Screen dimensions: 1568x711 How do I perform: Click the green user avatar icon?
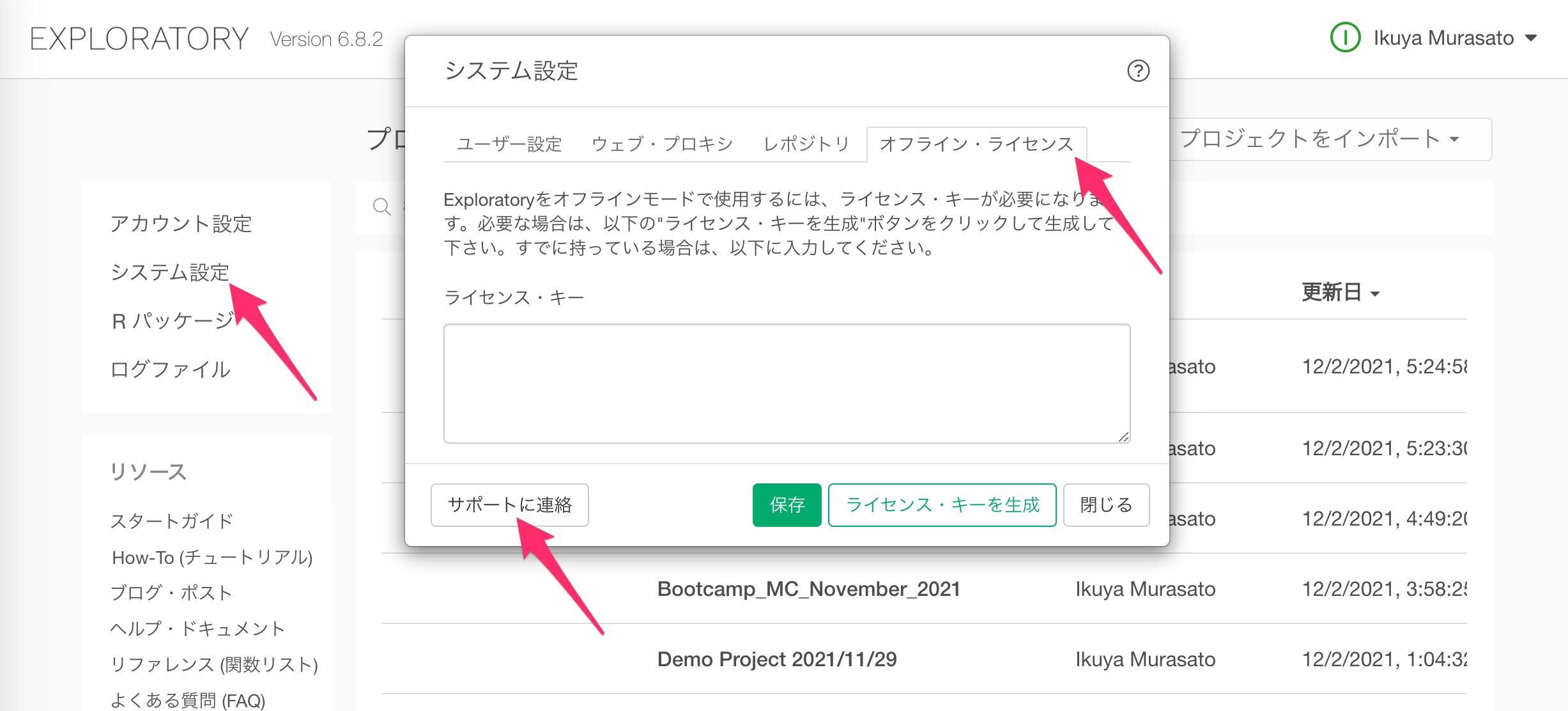1345,38
